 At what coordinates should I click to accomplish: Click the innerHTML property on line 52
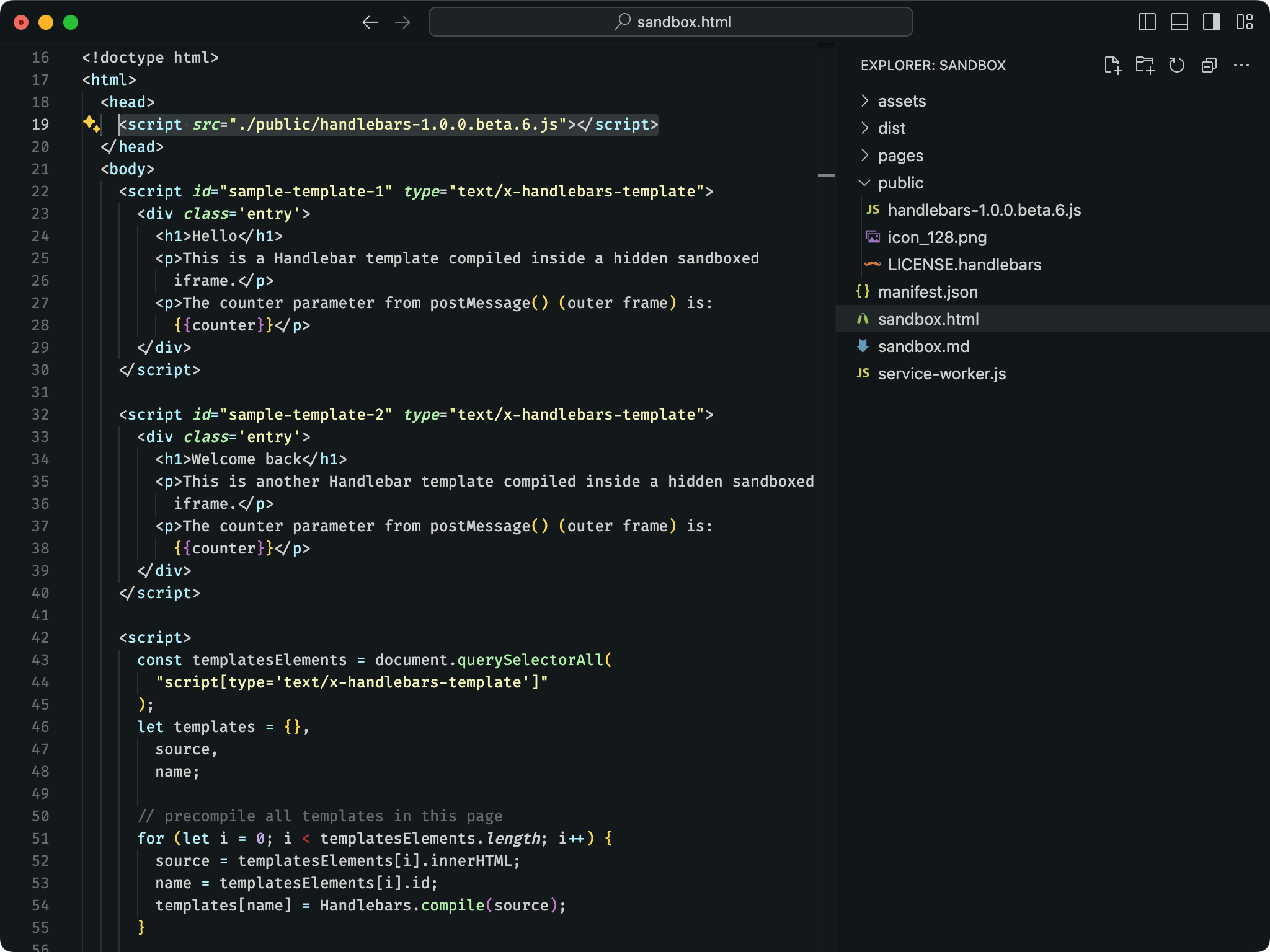471,861
